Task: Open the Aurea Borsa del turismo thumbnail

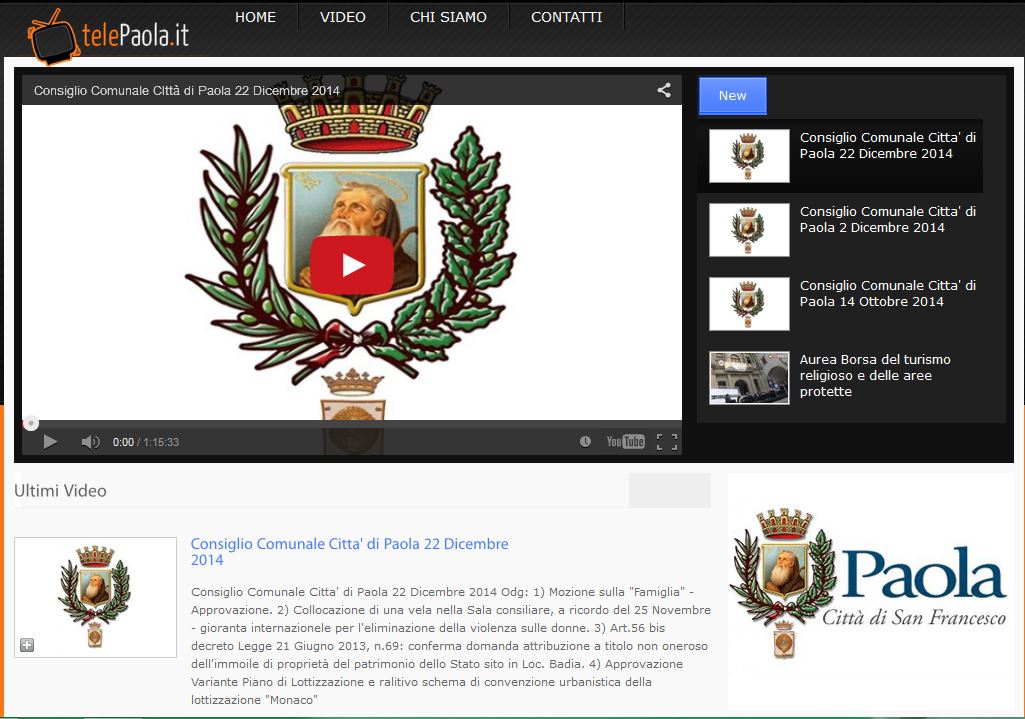Action: click(749, 378)
